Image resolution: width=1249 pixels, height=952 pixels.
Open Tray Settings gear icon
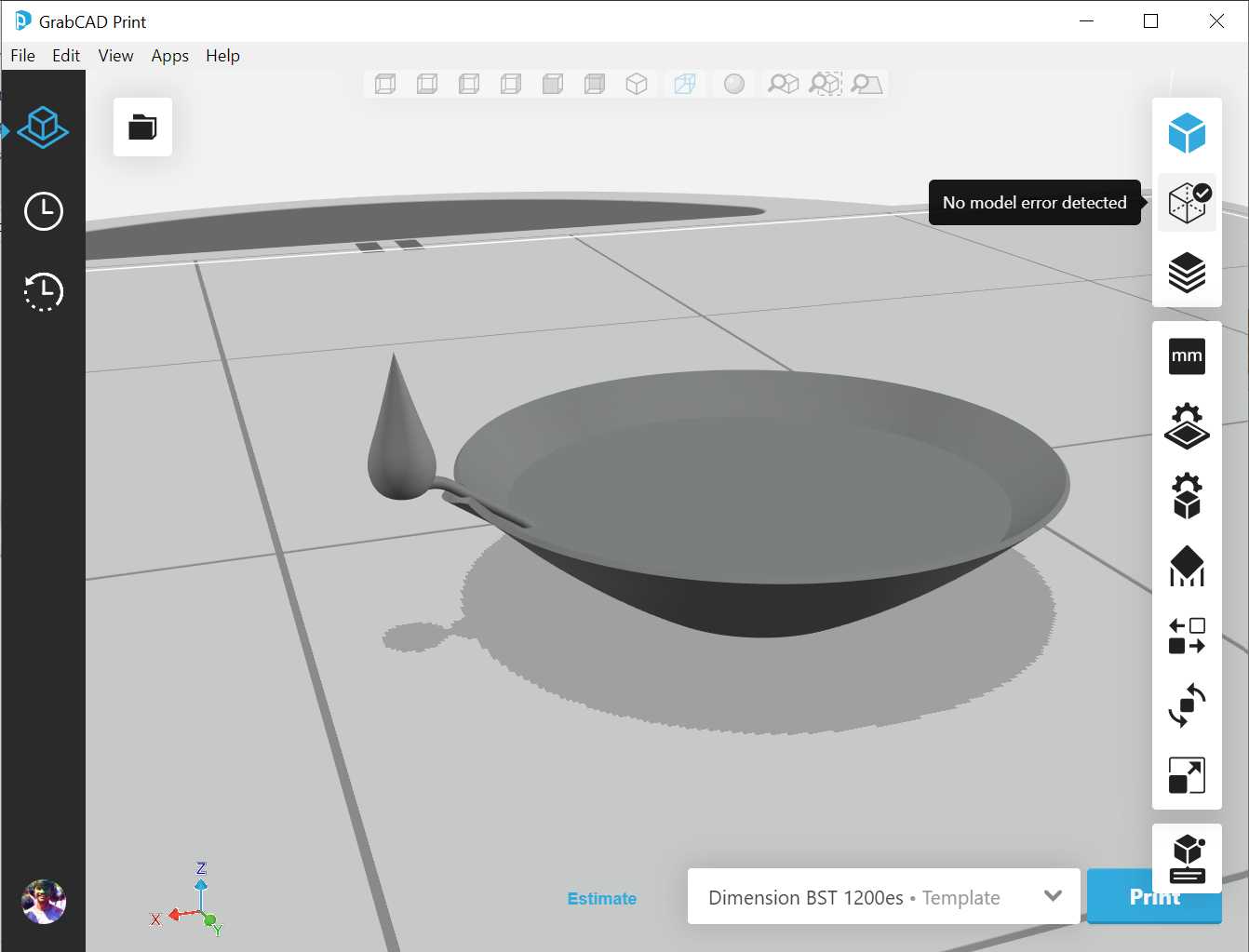click(1187, 426)
